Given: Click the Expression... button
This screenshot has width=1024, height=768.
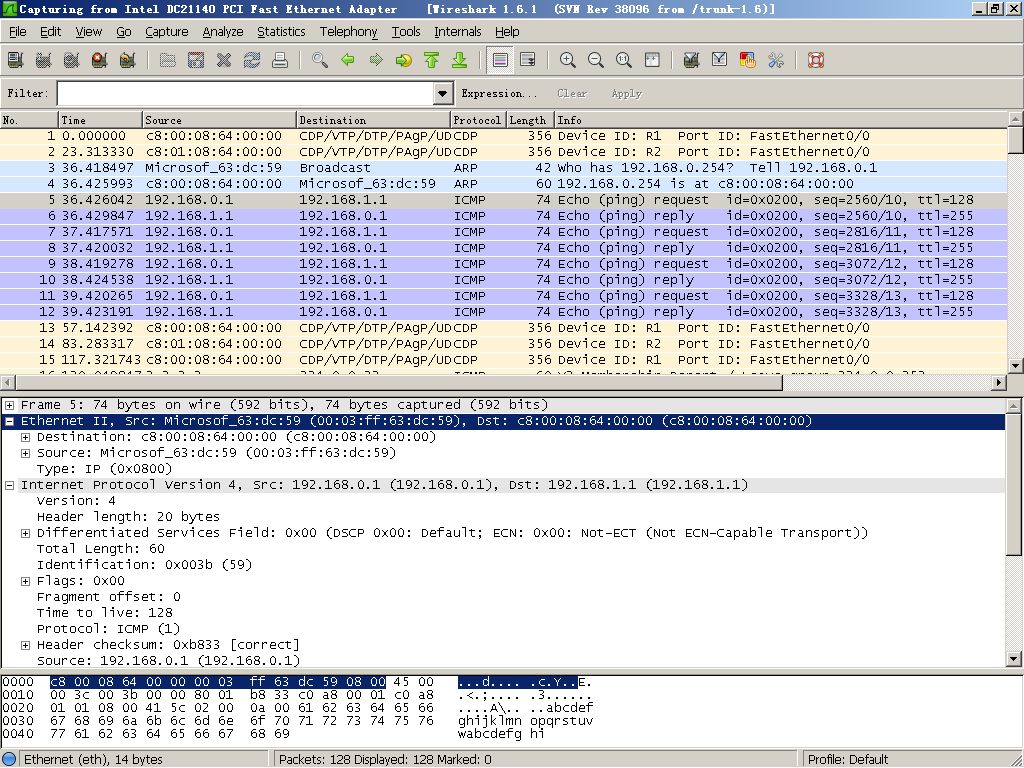Looking at the screenshot, I should (500, 93).
